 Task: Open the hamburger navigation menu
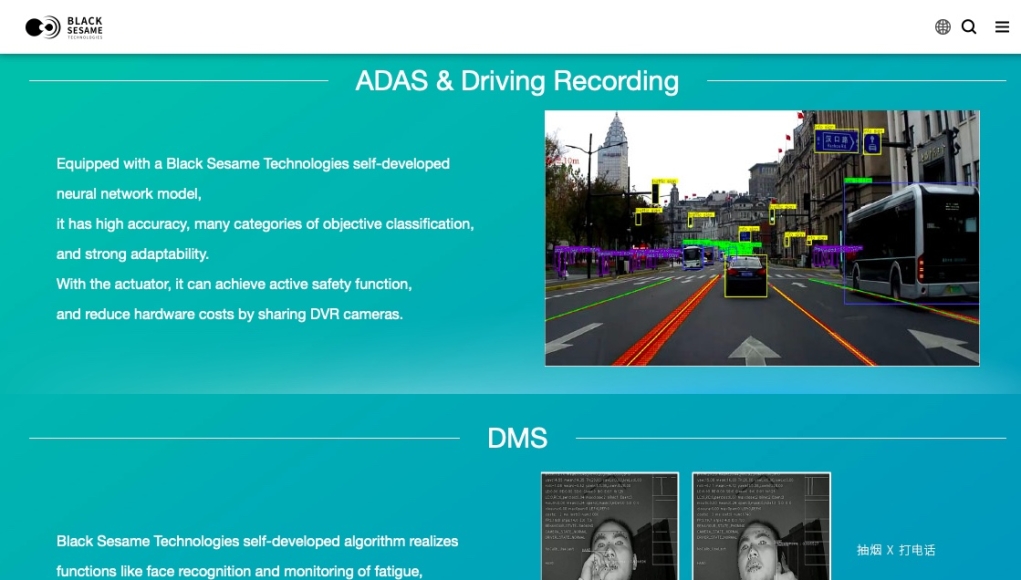[x=1002, y=27]
